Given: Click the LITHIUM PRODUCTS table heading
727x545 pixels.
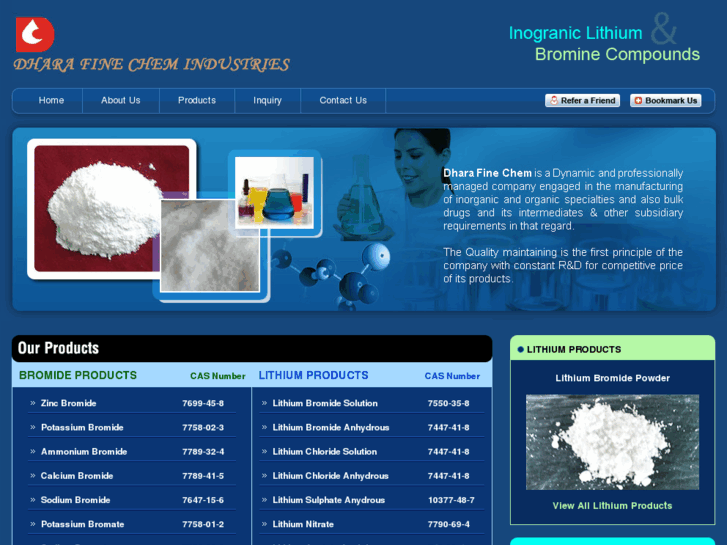Looking at the screenshot, I should point(313,375).
